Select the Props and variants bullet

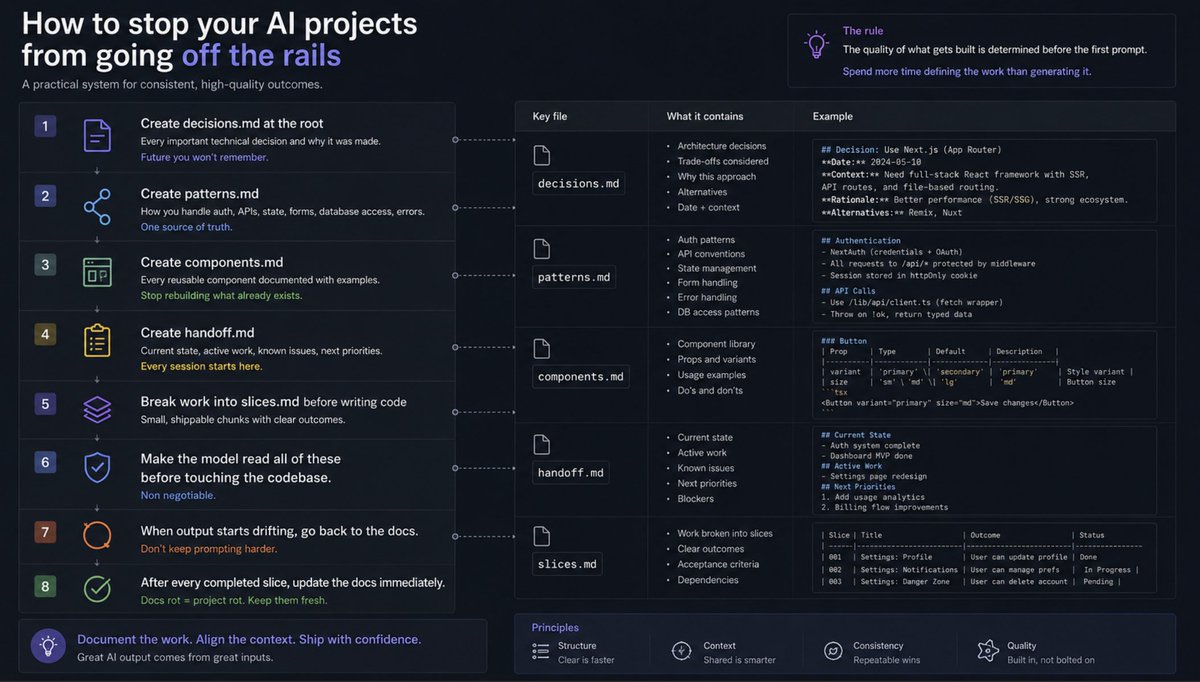[x=716, y=359]
